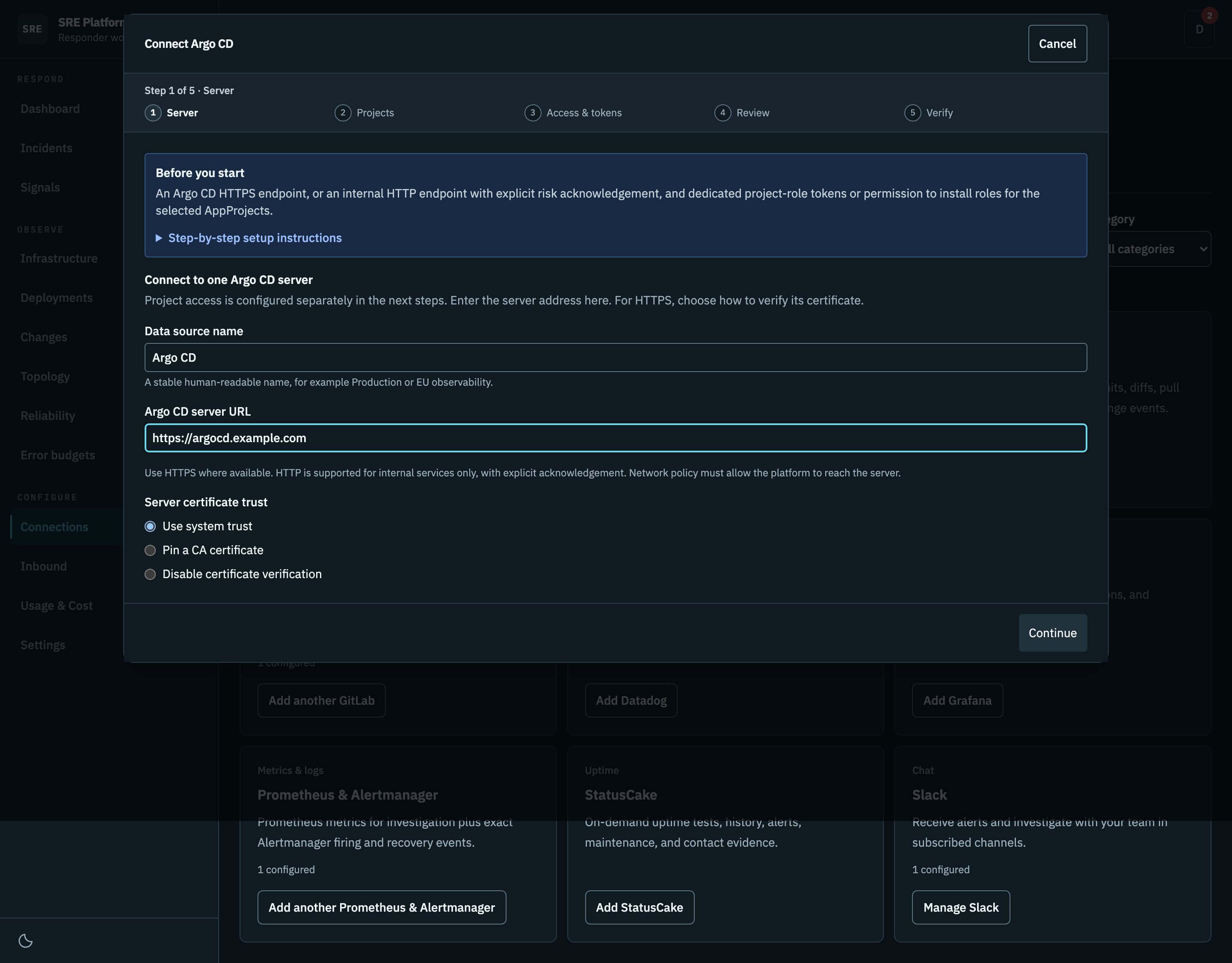This screenshot has width=1232, height=963.
Task: Go to the Review step
Action: tap(742, 113)
